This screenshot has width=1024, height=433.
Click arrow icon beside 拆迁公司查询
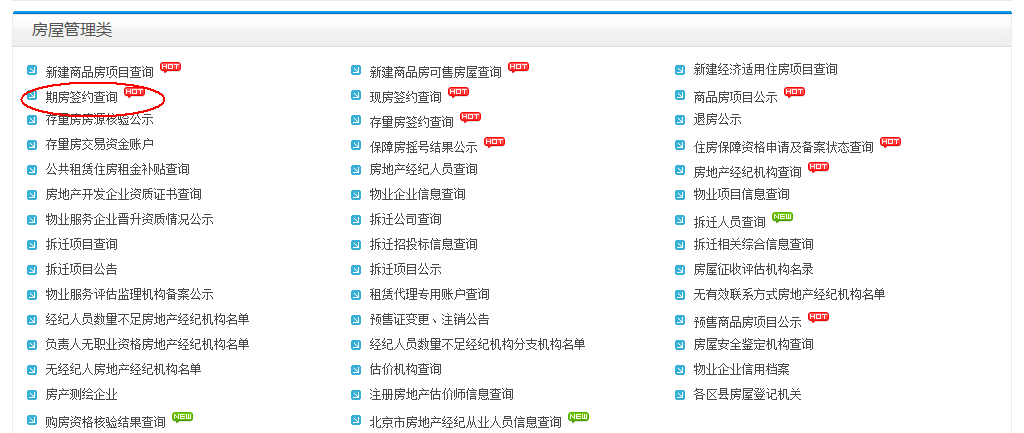click(x=356, y=219)
